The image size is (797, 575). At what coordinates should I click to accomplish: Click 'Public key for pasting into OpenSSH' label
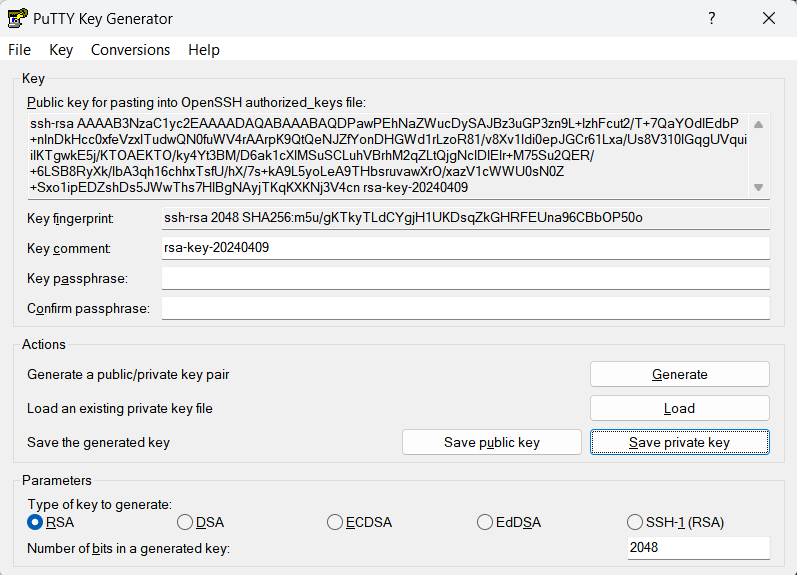click(x=196, y=103)
